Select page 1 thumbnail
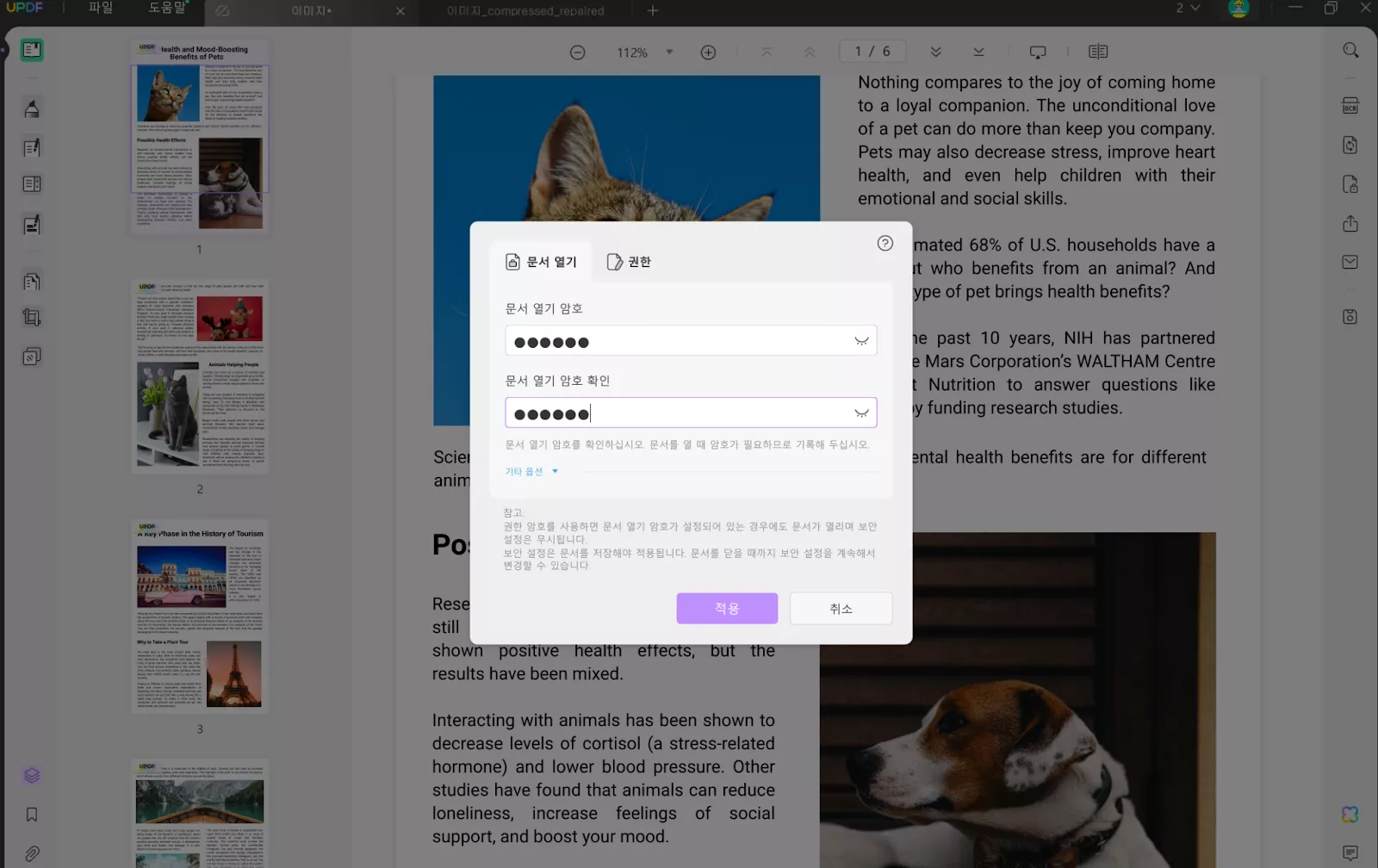The height and width of the screenshot is (868, 1378). [200, 138]
